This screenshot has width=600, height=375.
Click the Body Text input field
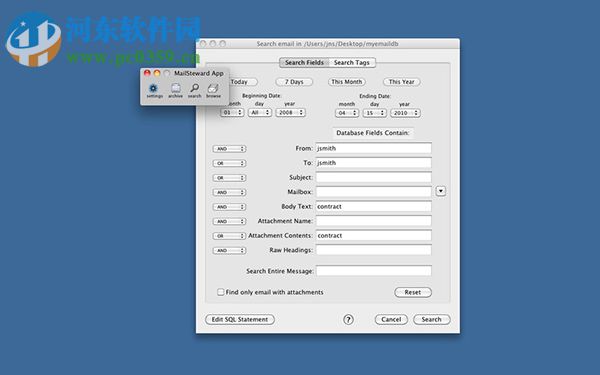373,206
